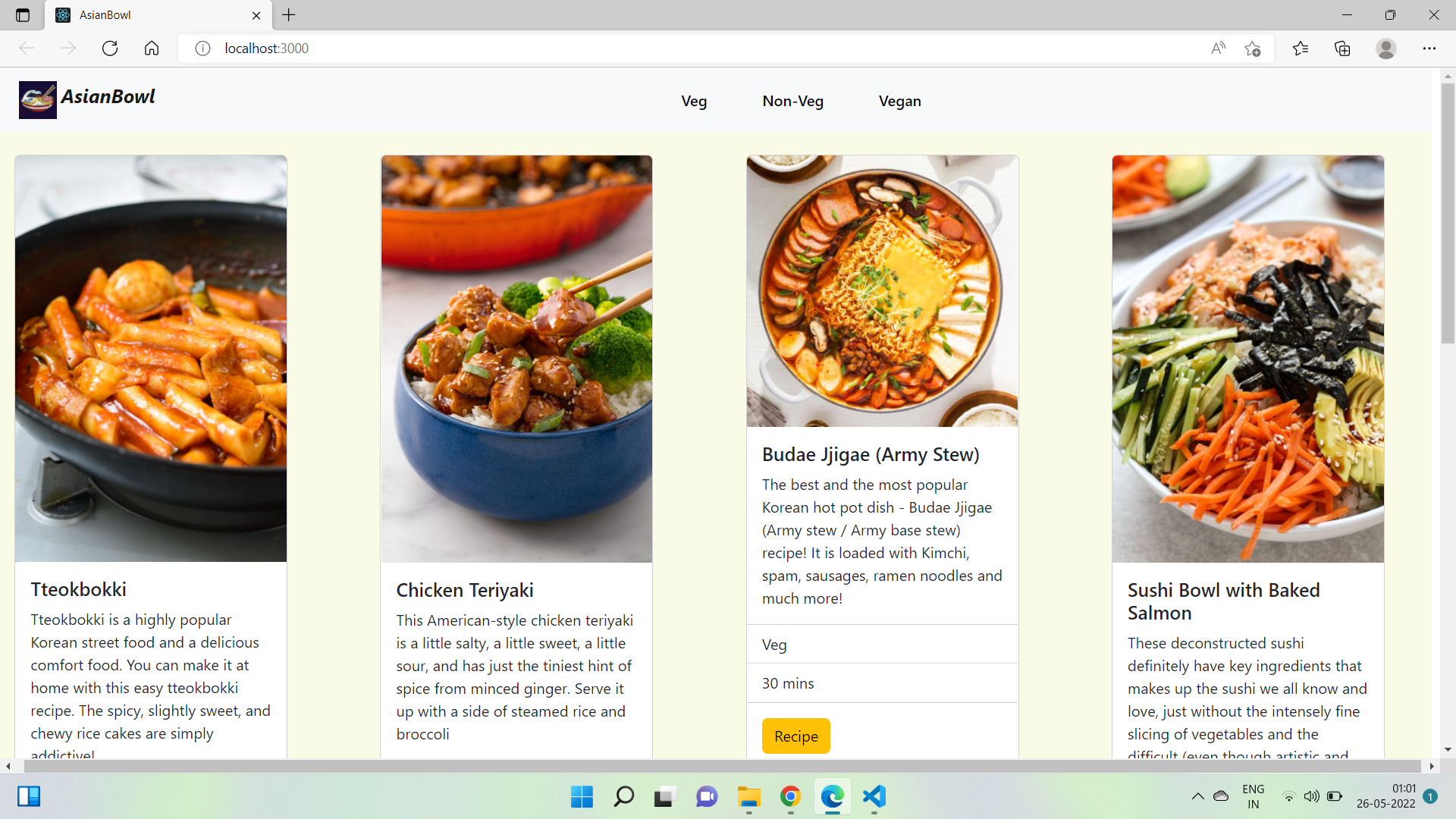This screenshot has height=819, width=1456.
Task: Go to browser home page icon
Action: [152, 49]
